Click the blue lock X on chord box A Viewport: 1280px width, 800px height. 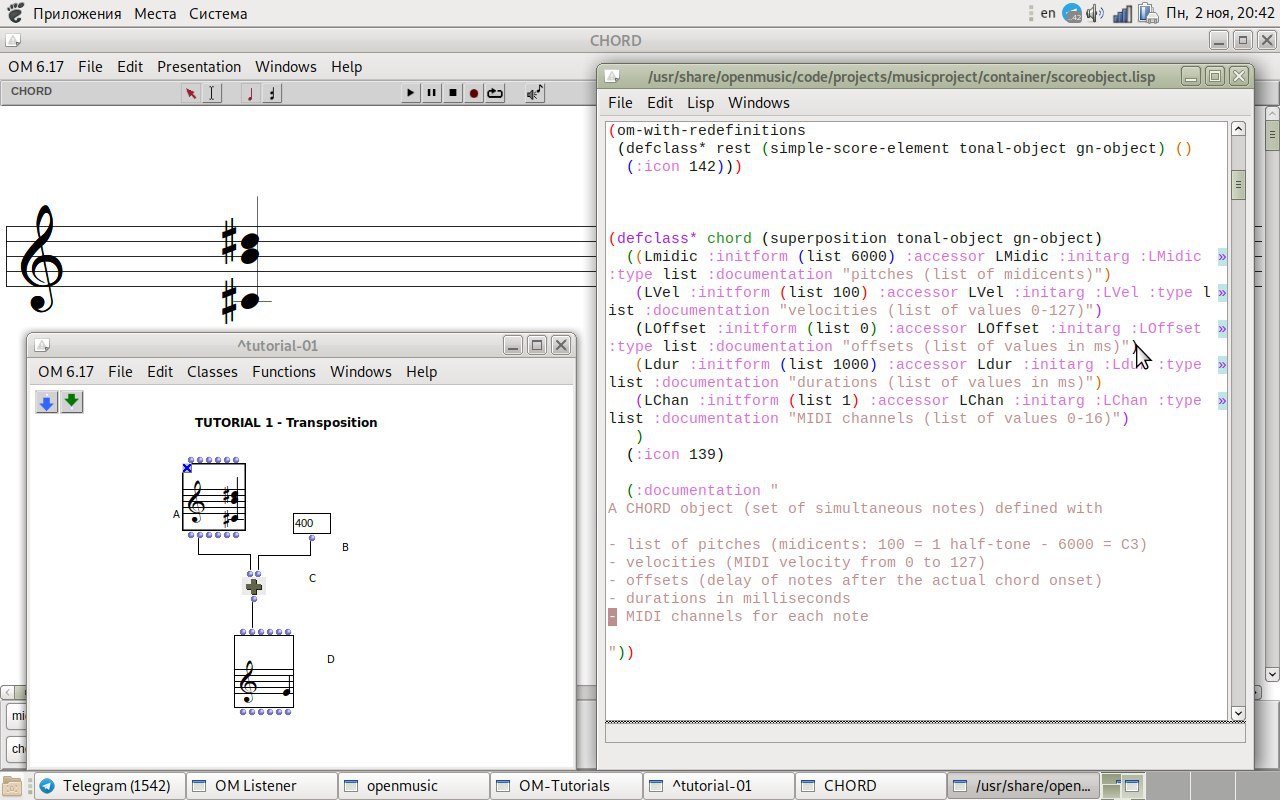coord(187,468)
